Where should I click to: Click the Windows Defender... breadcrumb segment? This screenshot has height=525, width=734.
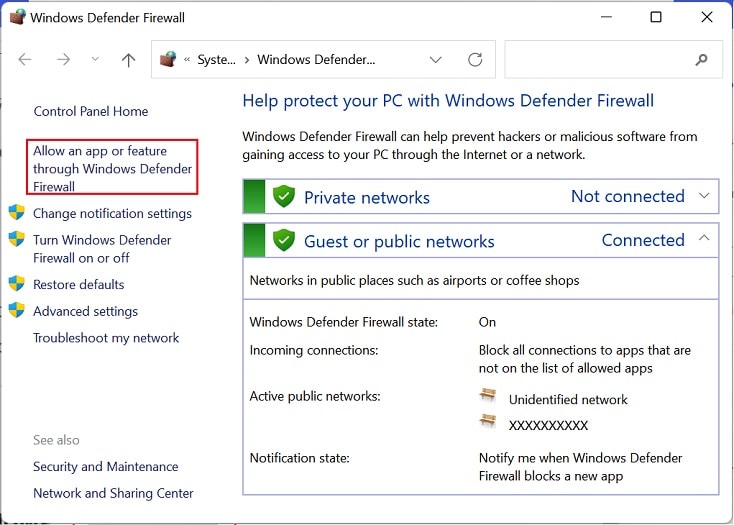[316, 60]
